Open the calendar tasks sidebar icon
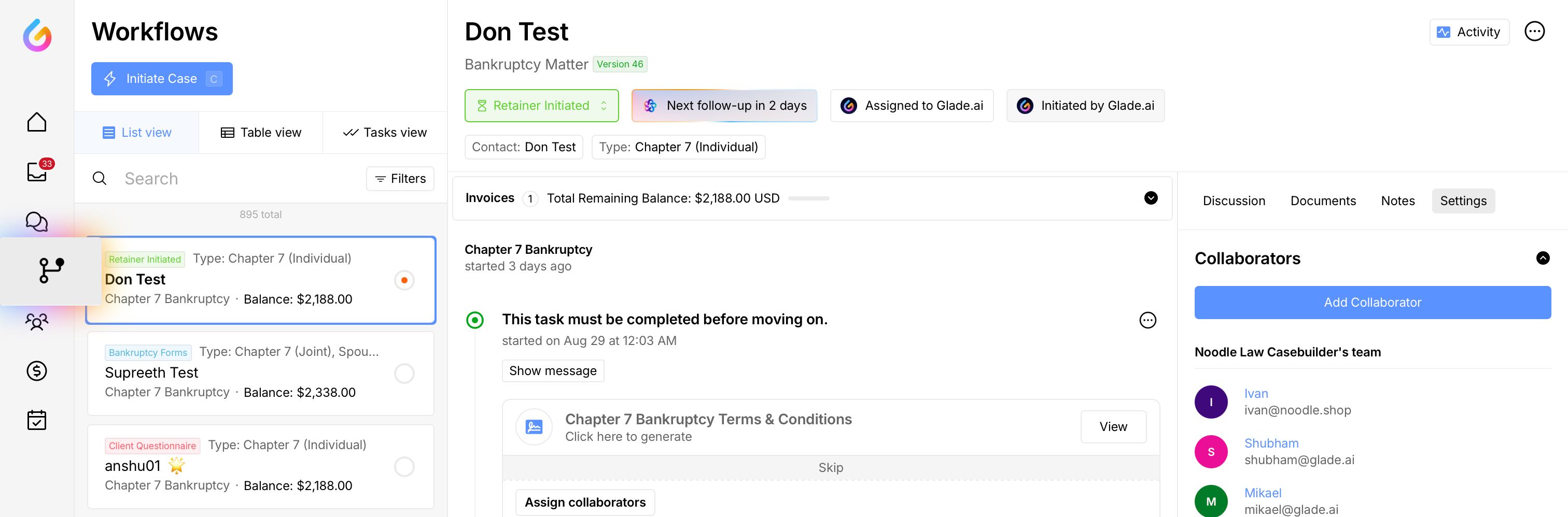Image resolution: width=1568 pixels, height=517 pixels. coord(36,420)
